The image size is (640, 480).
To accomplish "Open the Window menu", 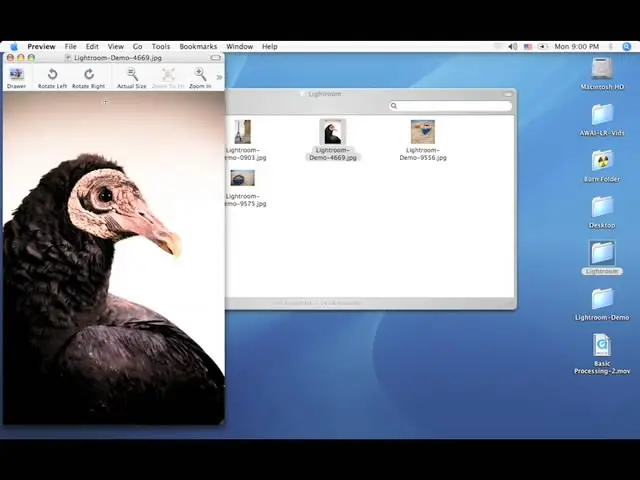I will 240,47.
